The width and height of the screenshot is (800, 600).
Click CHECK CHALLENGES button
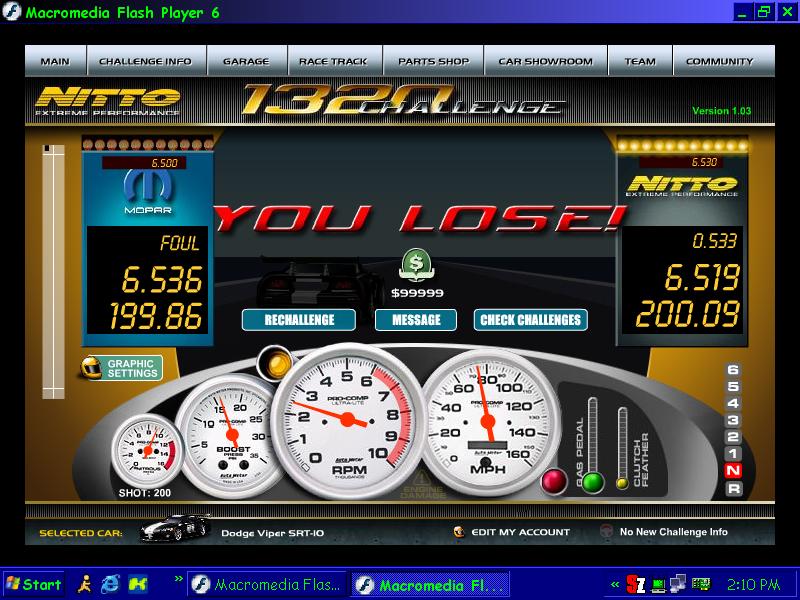531,320
